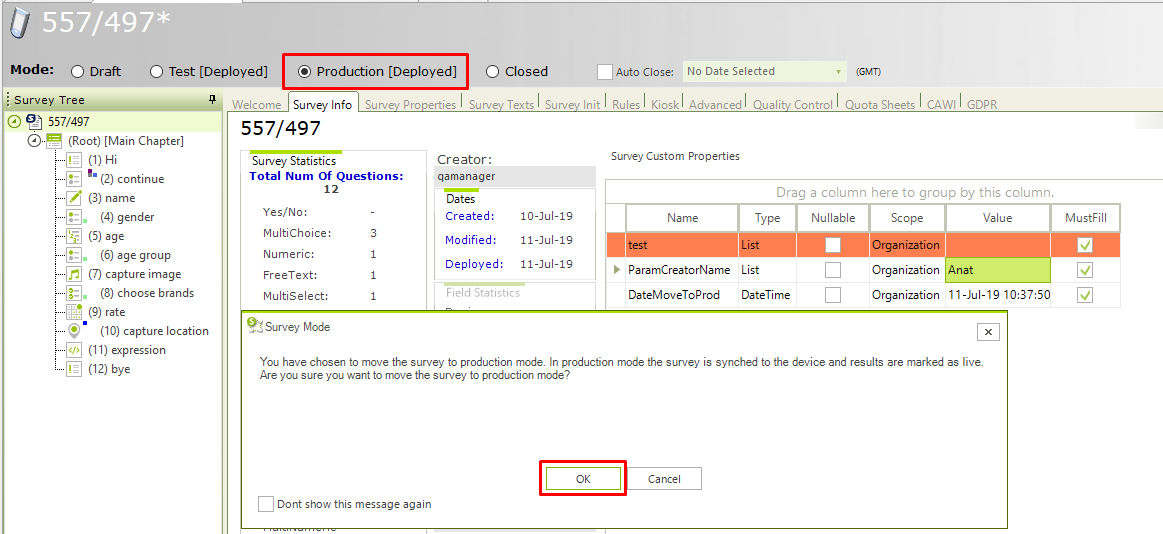Select (3) name in the survey tree

pos(111,198)
